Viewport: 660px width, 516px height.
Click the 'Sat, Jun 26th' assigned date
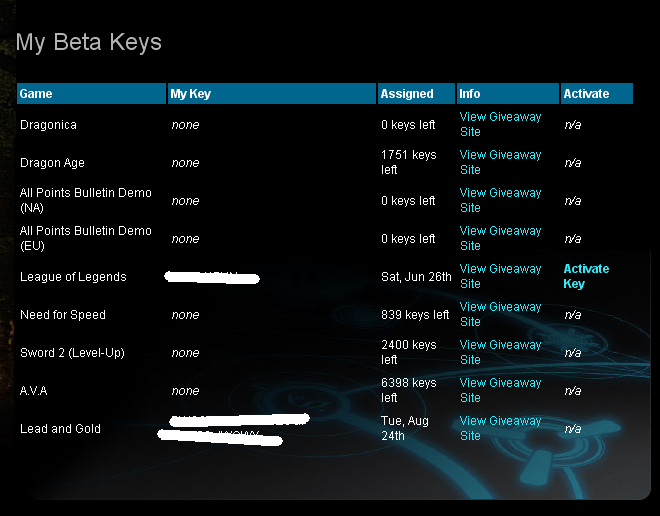[x=416, y=277]
